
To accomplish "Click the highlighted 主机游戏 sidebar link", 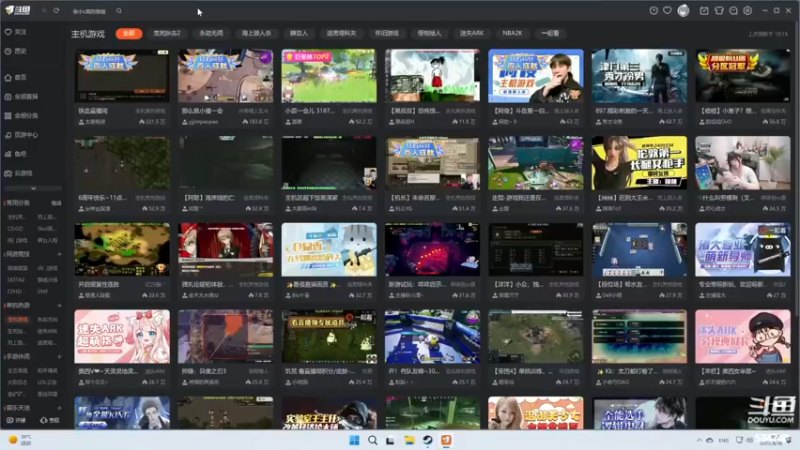I will click(x=18, y=319).
